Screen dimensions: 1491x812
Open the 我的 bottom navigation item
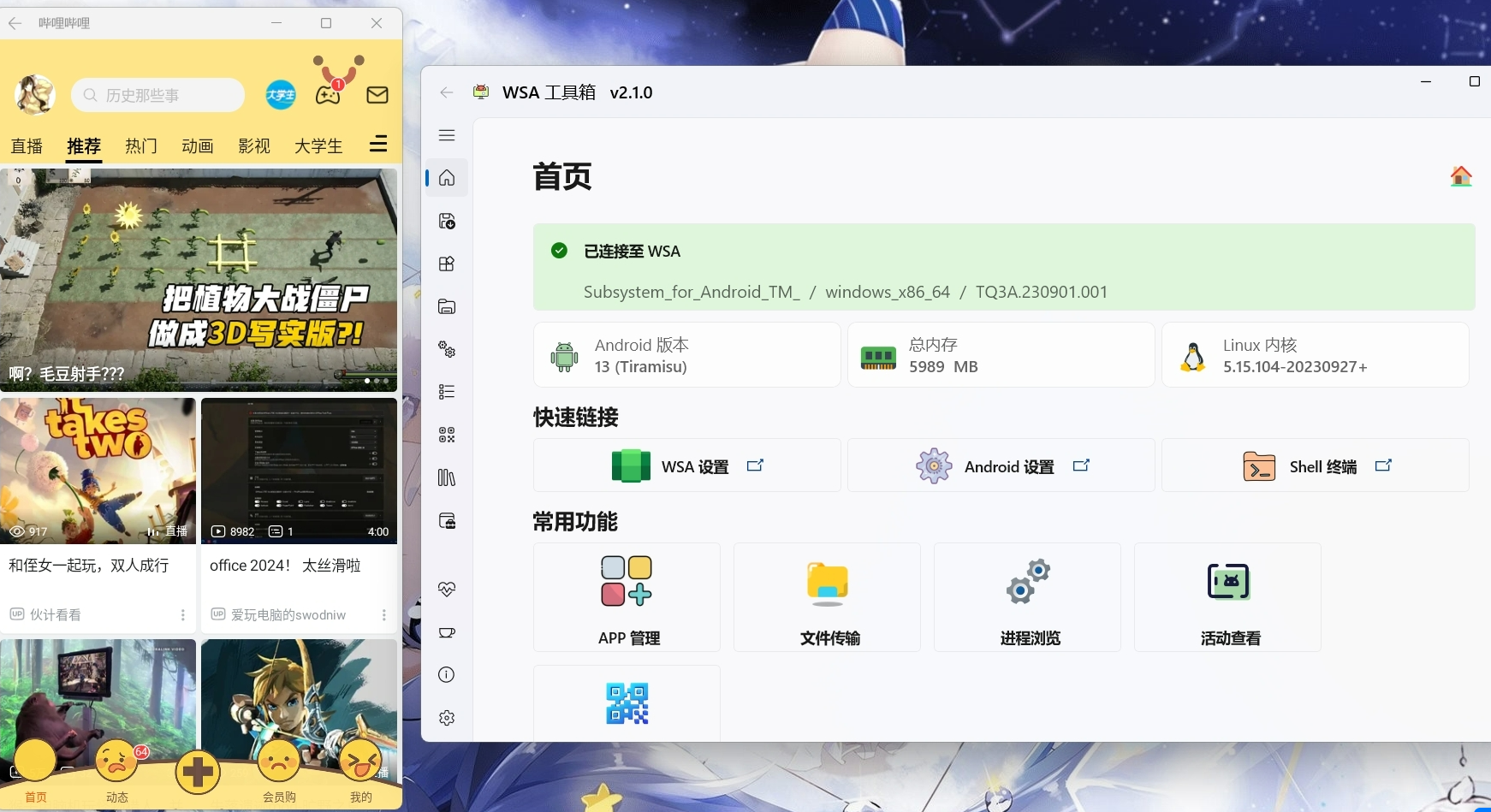(360, 773)
